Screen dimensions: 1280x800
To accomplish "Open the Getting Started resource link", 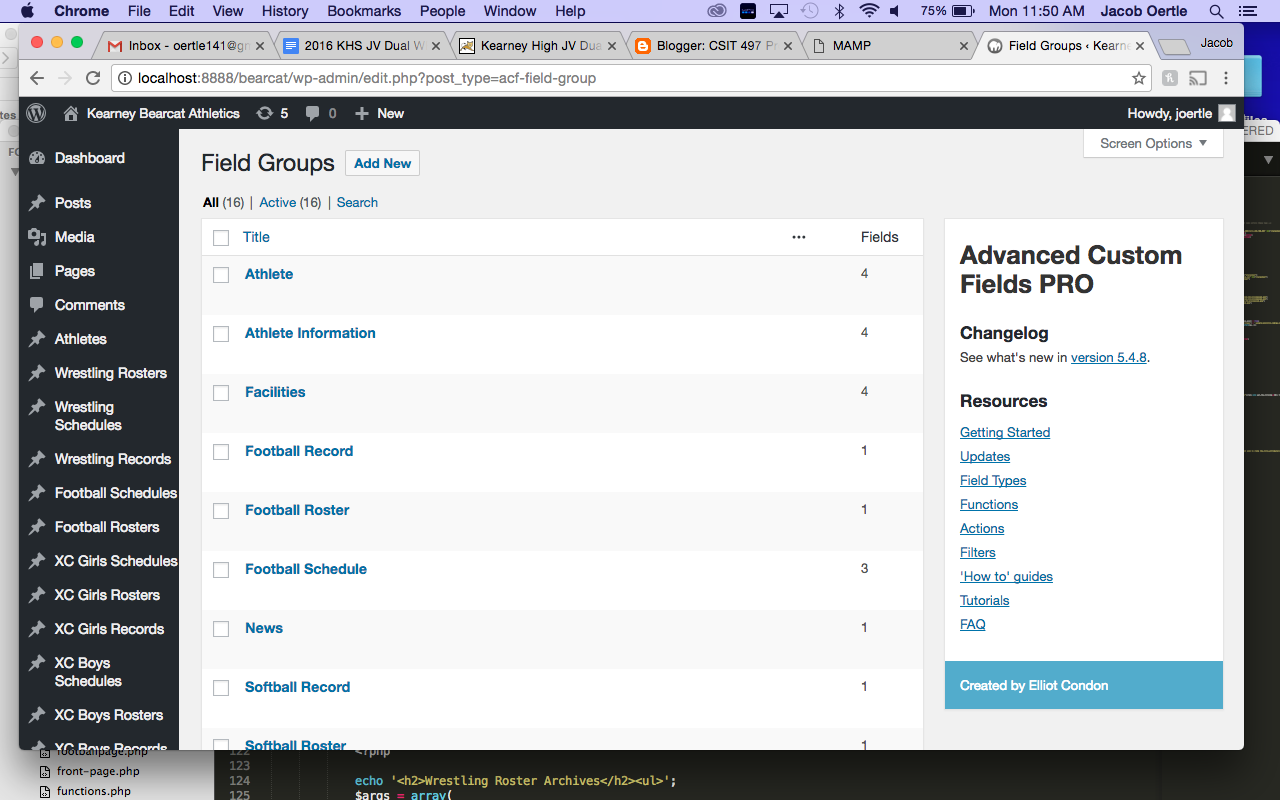I will click(x=1005, y=432).
